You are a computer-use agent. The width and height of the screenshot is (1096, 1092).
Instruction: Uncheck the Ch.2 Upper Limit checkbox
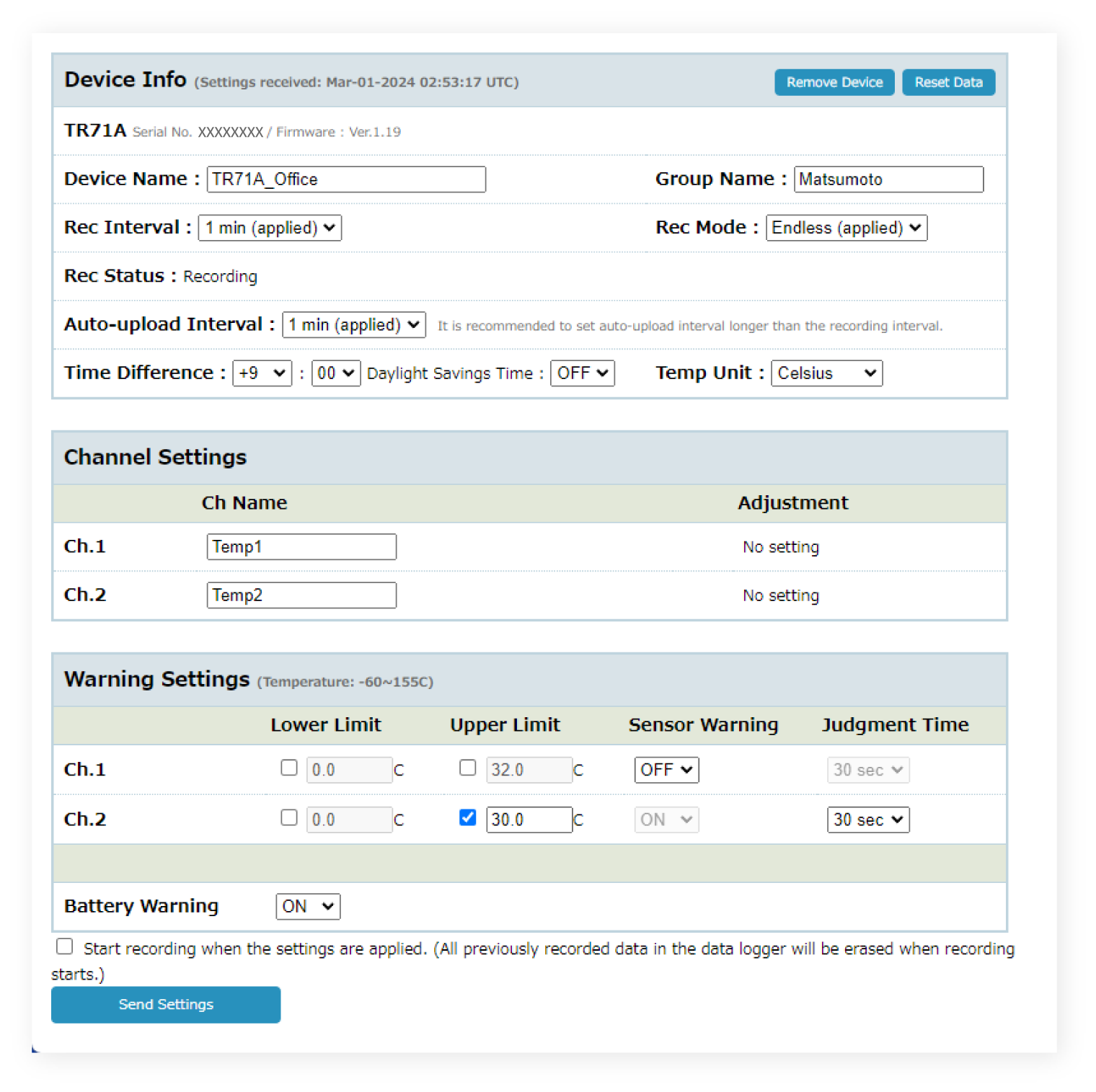(468, 817)
